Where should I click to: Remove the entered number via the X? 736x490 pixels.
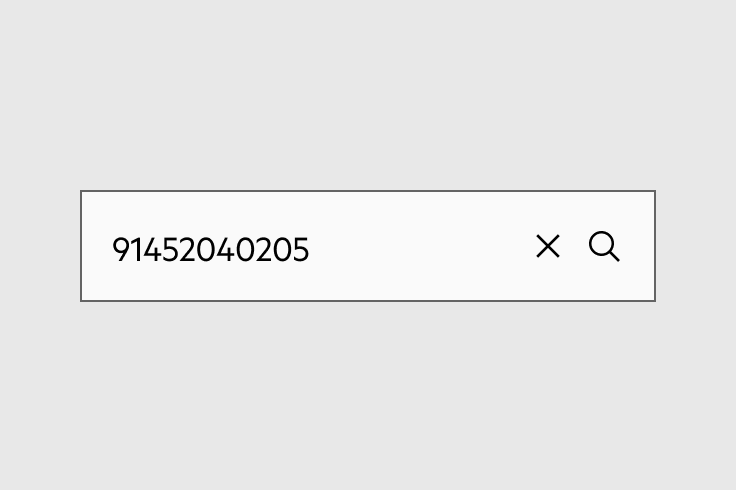(x=548, y=246)
